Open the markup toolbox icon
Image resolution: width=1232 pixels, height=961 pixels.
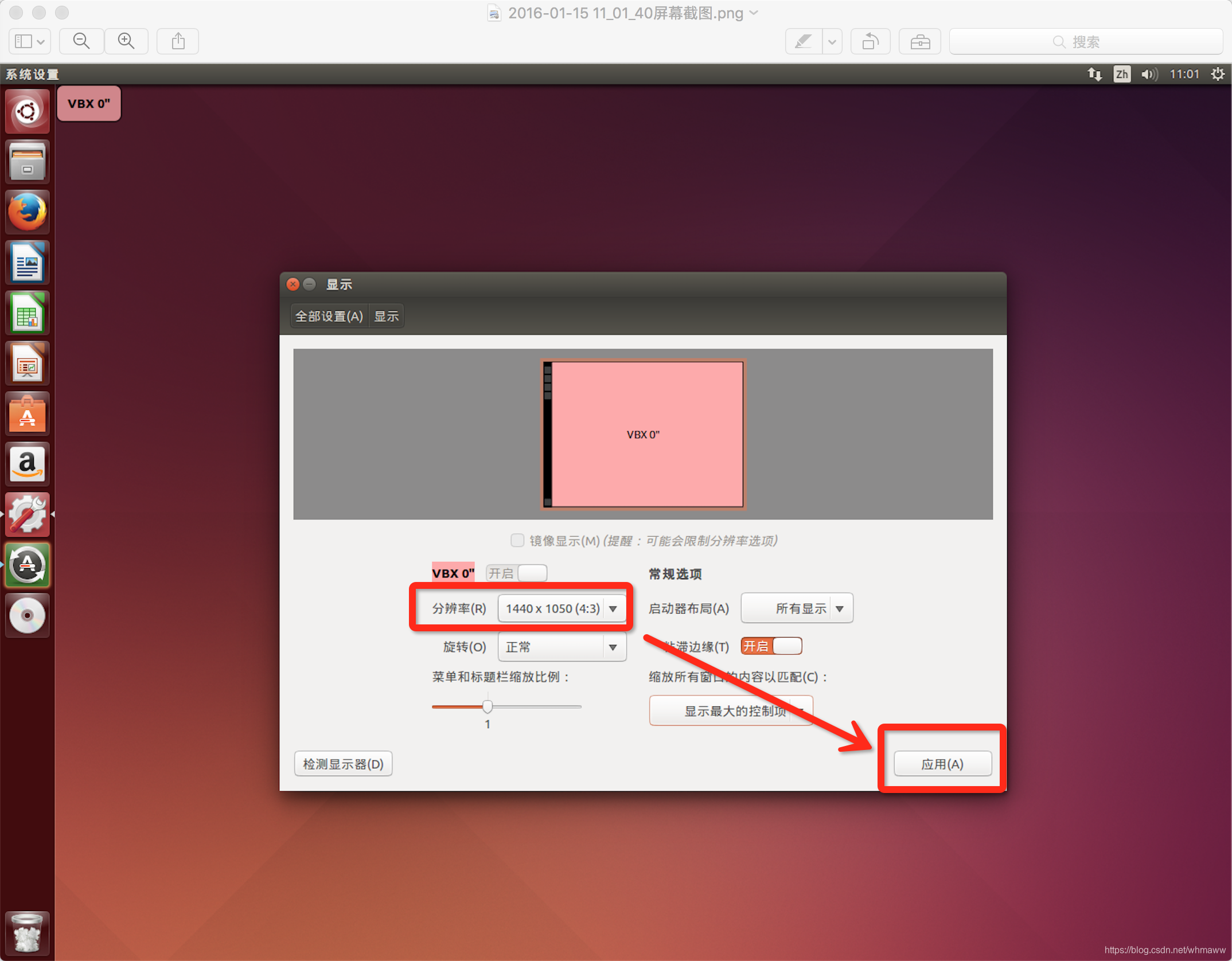coord(920,41)
